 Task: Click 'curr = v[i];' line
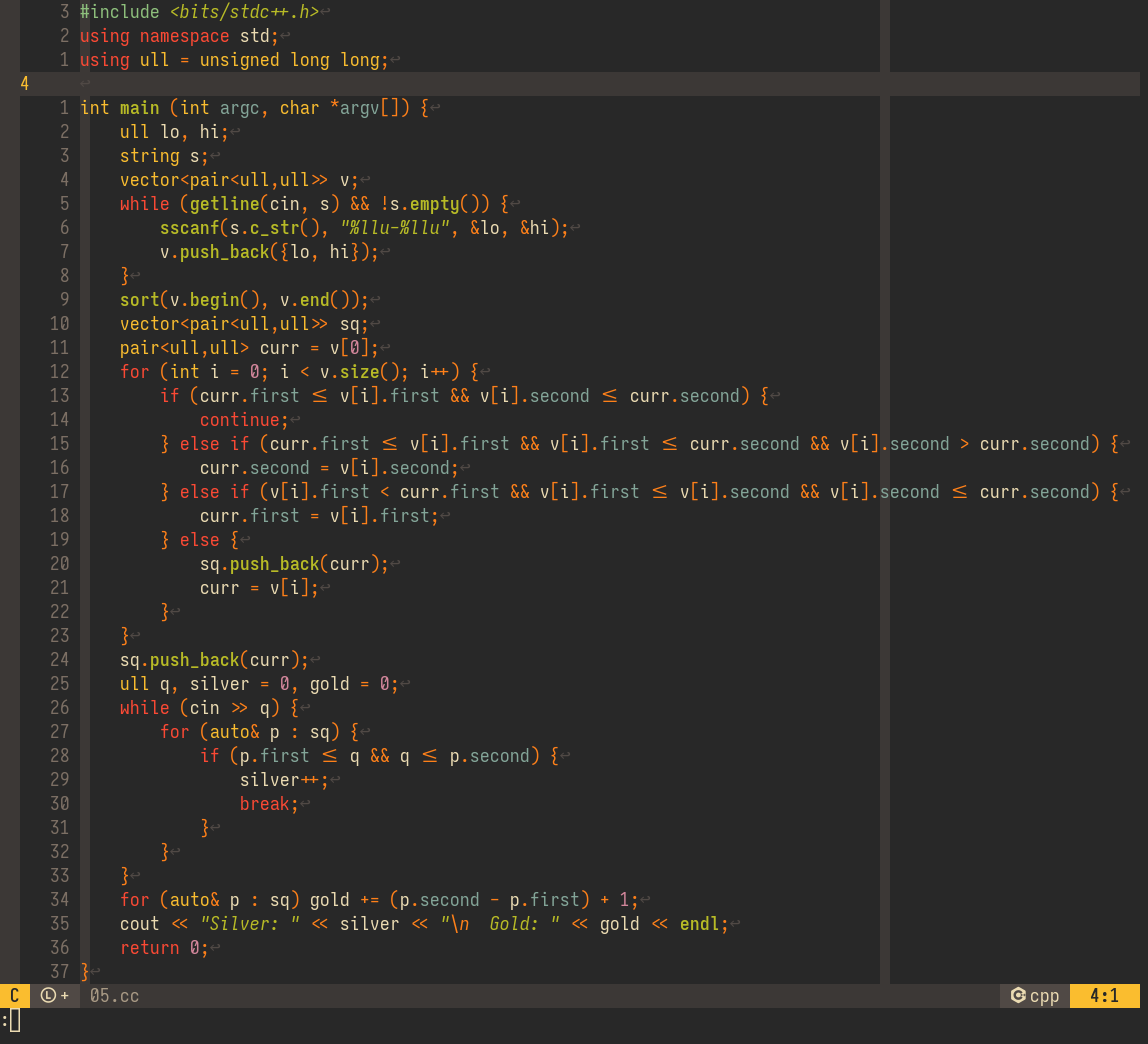click(x=259, y=588)
